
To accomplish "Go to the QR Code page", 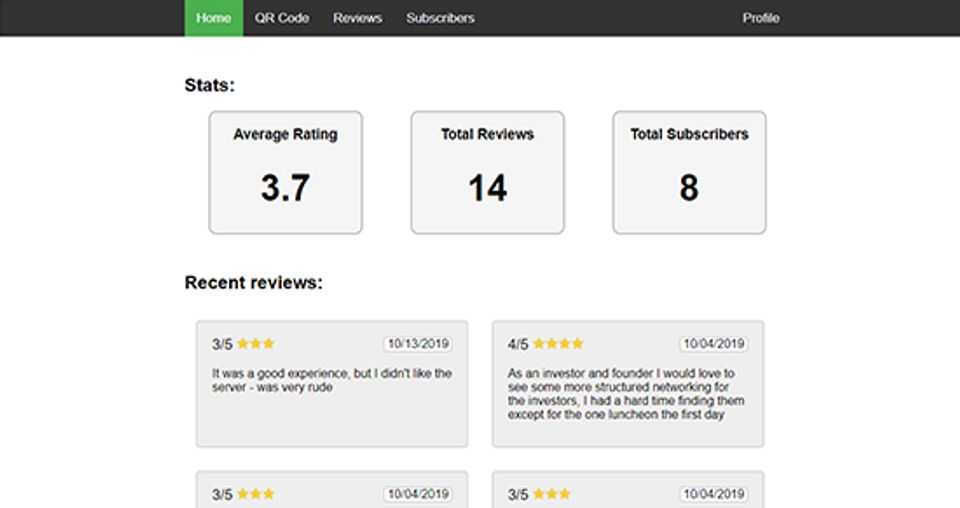I will (282, 18).
